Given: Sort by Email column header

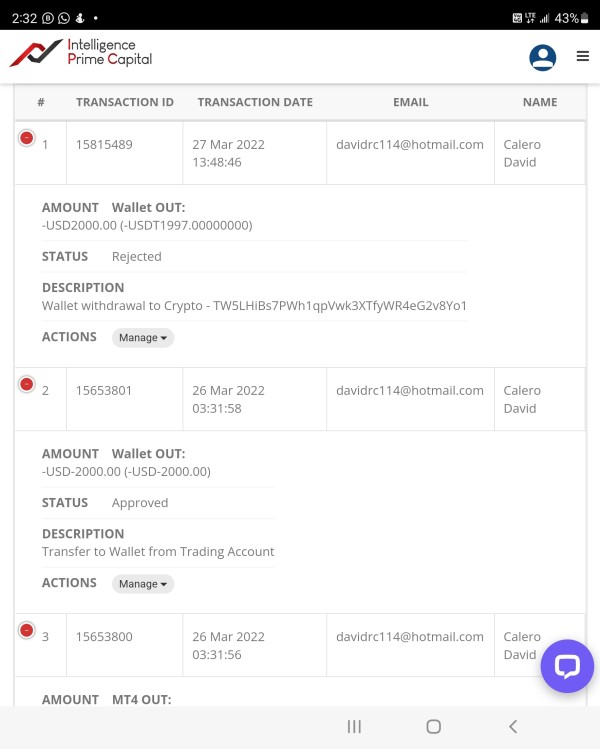Looking at the screenshot, I should pos(410,102).
